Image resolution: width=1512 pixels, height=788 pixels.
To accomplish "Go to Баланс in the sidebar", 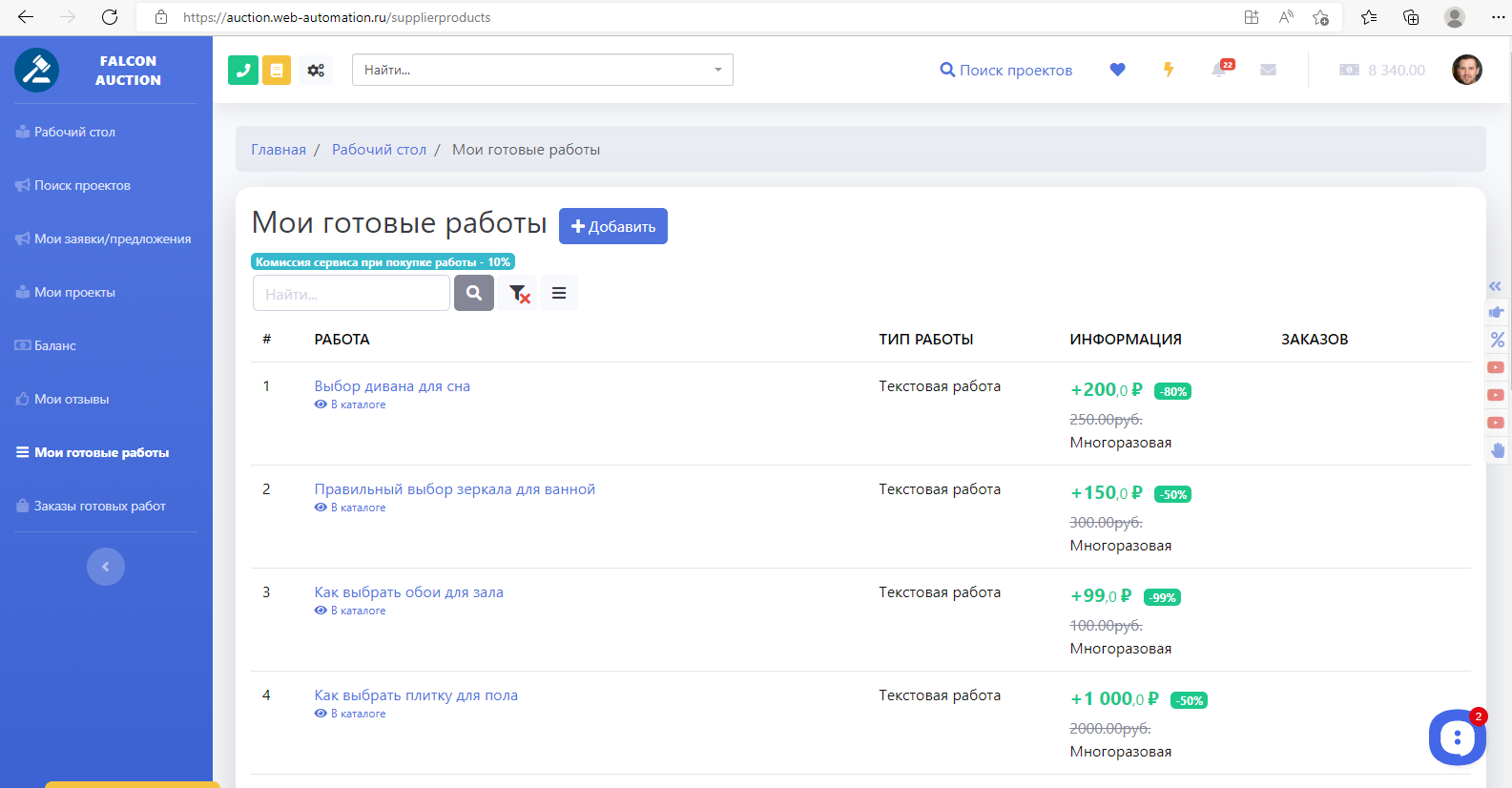I will pos(55,345).
